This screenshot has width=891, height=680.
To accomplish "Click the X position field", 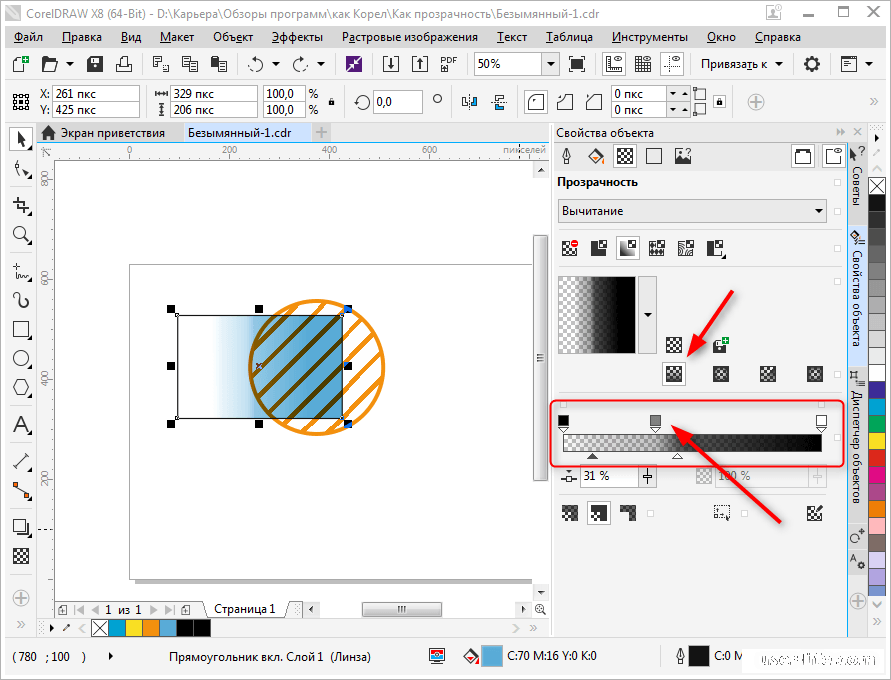I will [x=95, y=93].
